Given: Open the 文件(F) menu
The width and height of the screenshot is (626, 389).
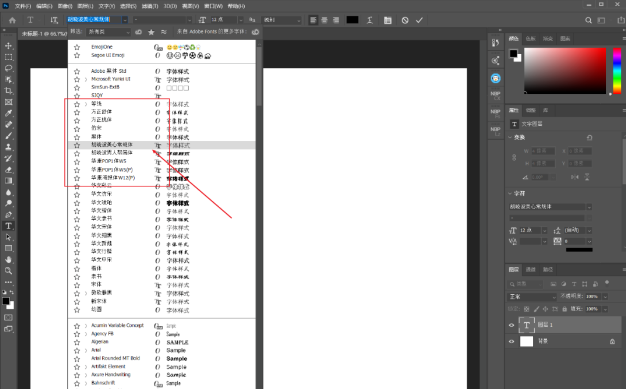Looking at the screenshot, I should point(23,6).
